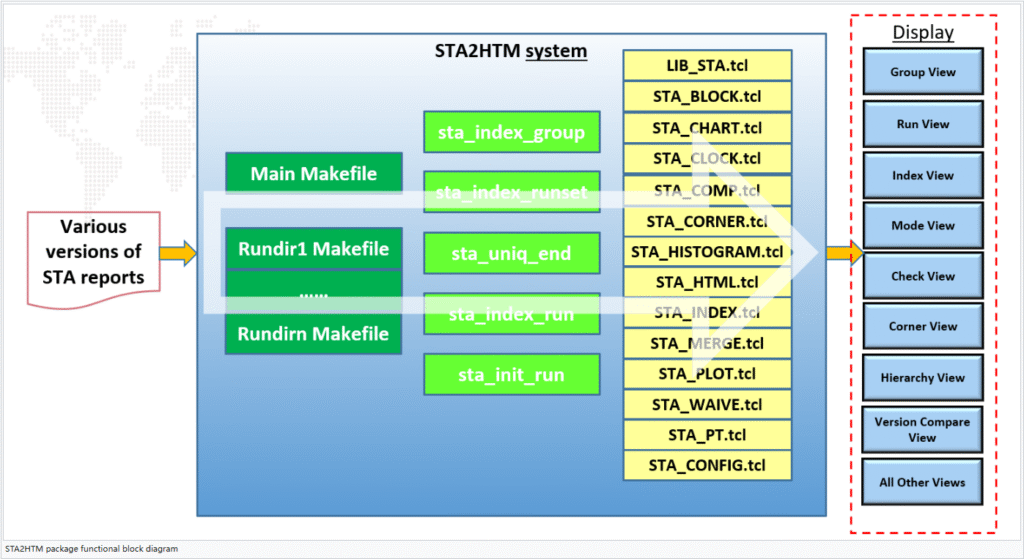This screenshot has height=559, width=1024.
Task: Click the LIB_STA.tcl yellow box
Action: point(707,66)
